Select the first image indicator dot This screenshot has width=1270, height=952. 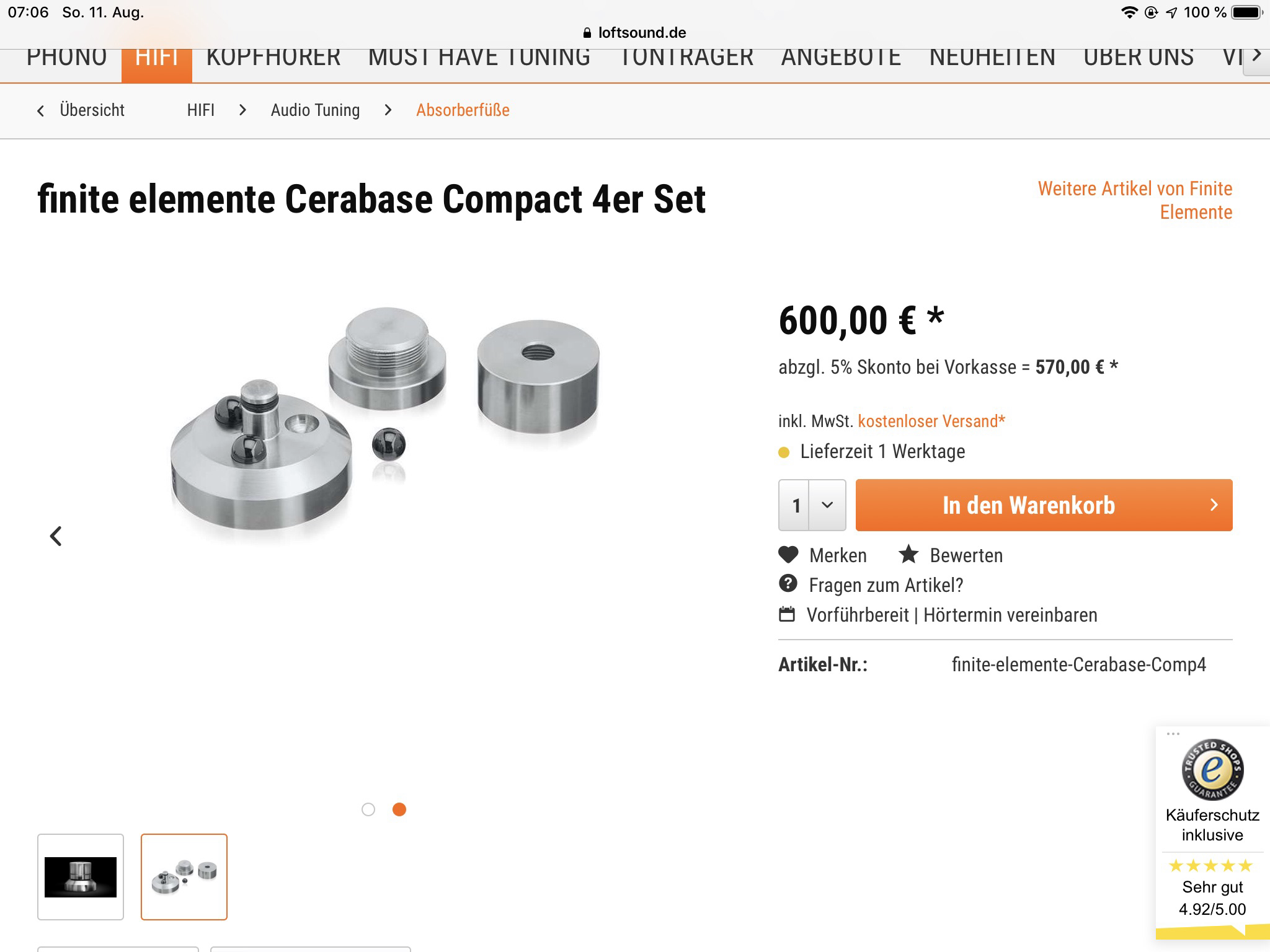[x=368, y=809]
